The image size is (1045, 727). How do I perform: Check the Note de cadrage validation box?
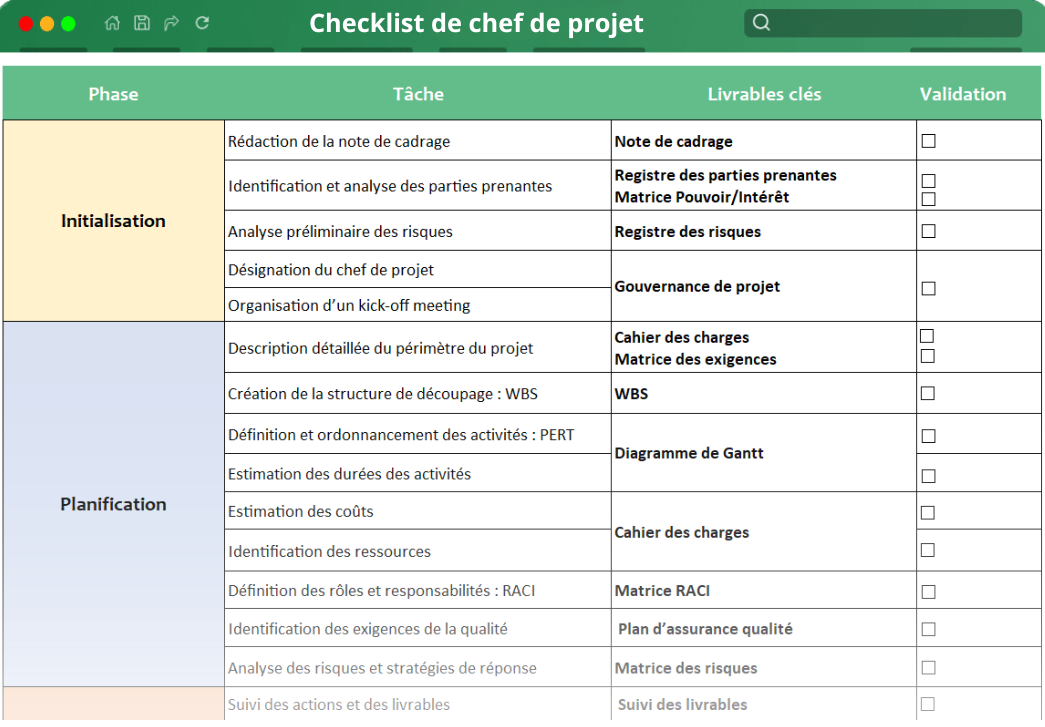pos(928,141)
